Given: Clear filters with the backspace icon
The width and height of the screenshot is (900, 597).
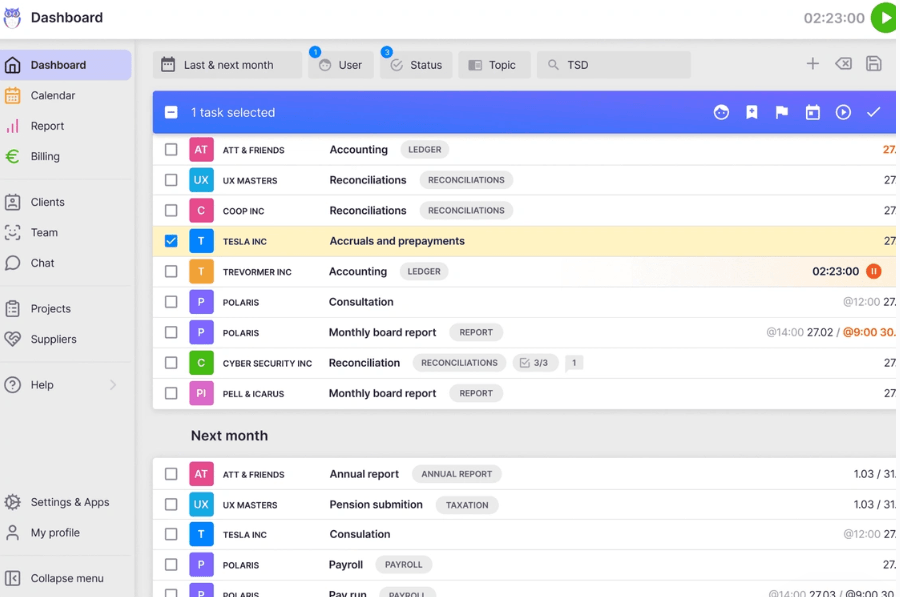Looking at the screenshot, I should tap(843, 64).
